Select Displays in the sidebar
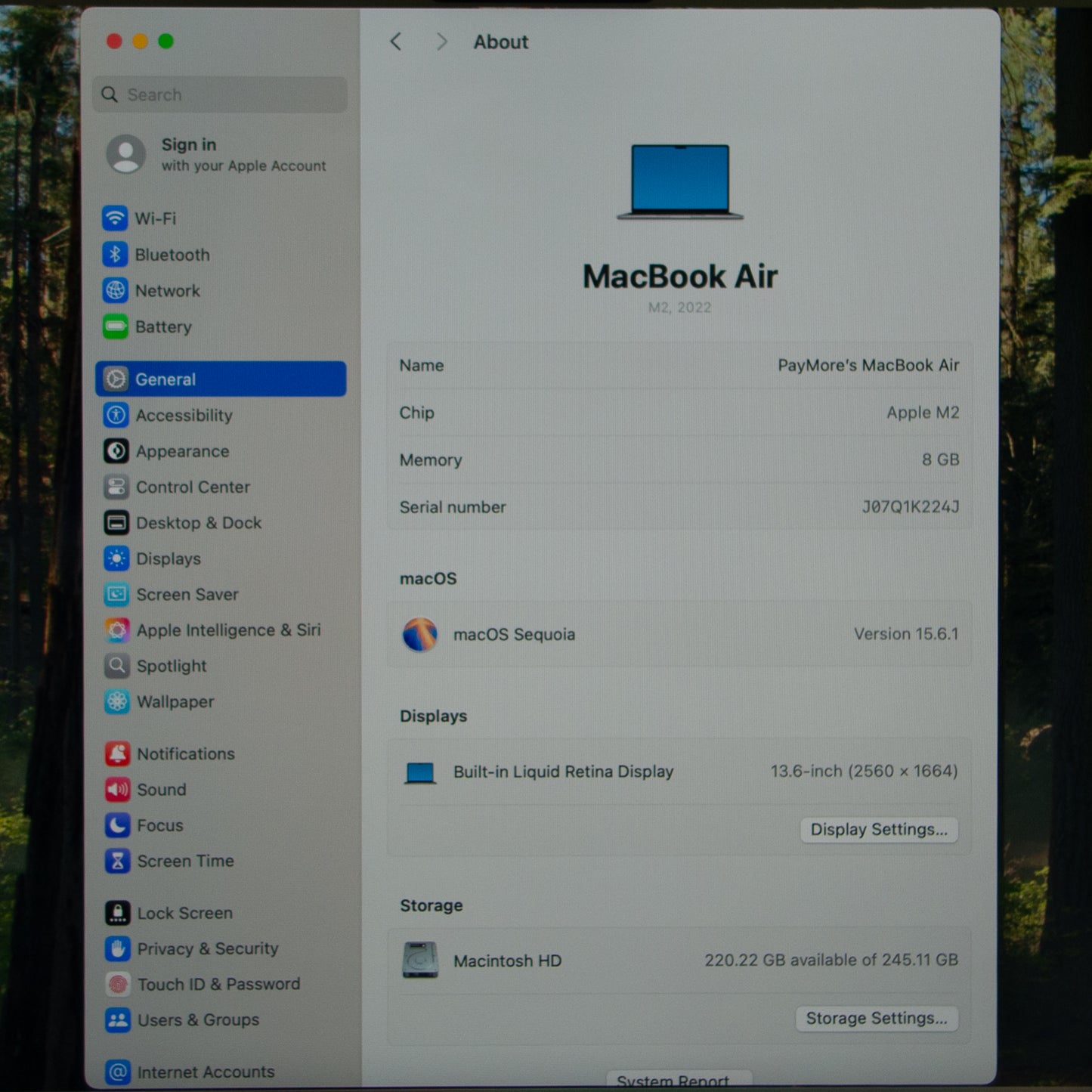The image size is (1092, 1092). pos(169,558)
